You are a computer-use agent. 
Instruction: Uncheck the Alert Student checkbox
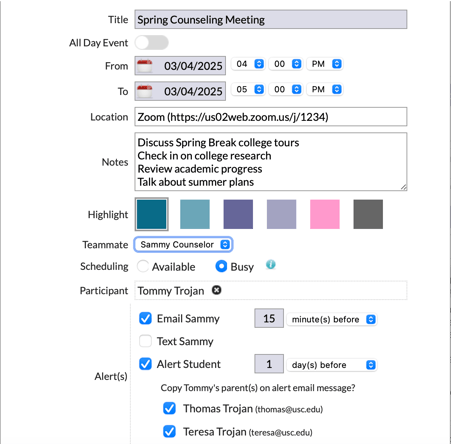pos(145,364)
